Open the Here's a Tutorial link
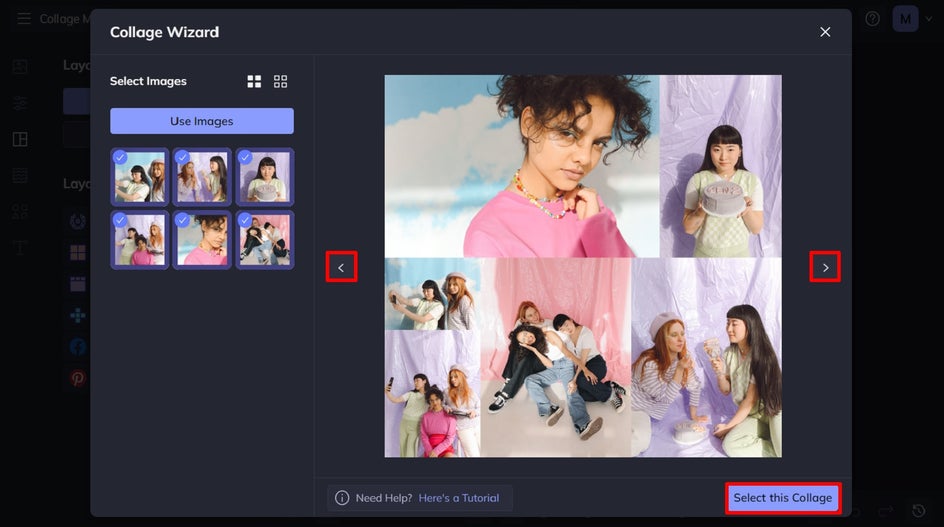944x527 pixels. click(459, 498)
